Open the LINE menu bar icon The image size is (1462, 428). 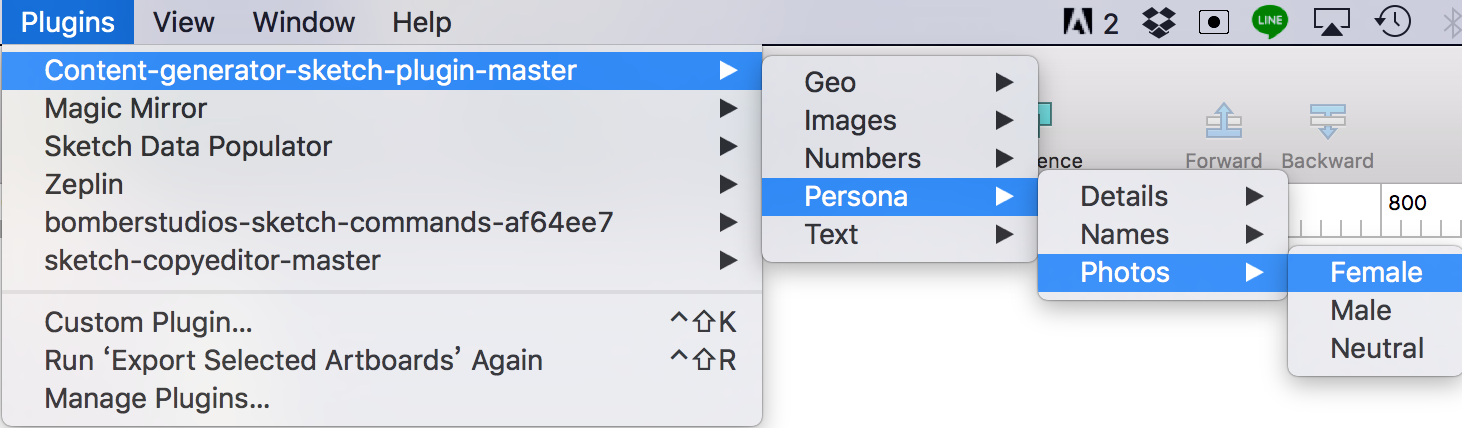tap(1270, 21)
